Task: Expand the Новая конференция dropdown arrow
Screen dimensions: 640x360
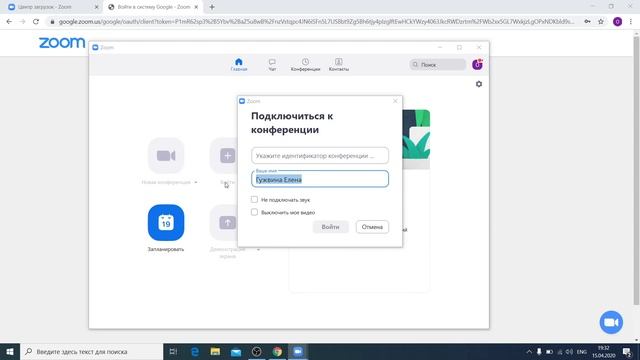Action: tap(196, 182)
